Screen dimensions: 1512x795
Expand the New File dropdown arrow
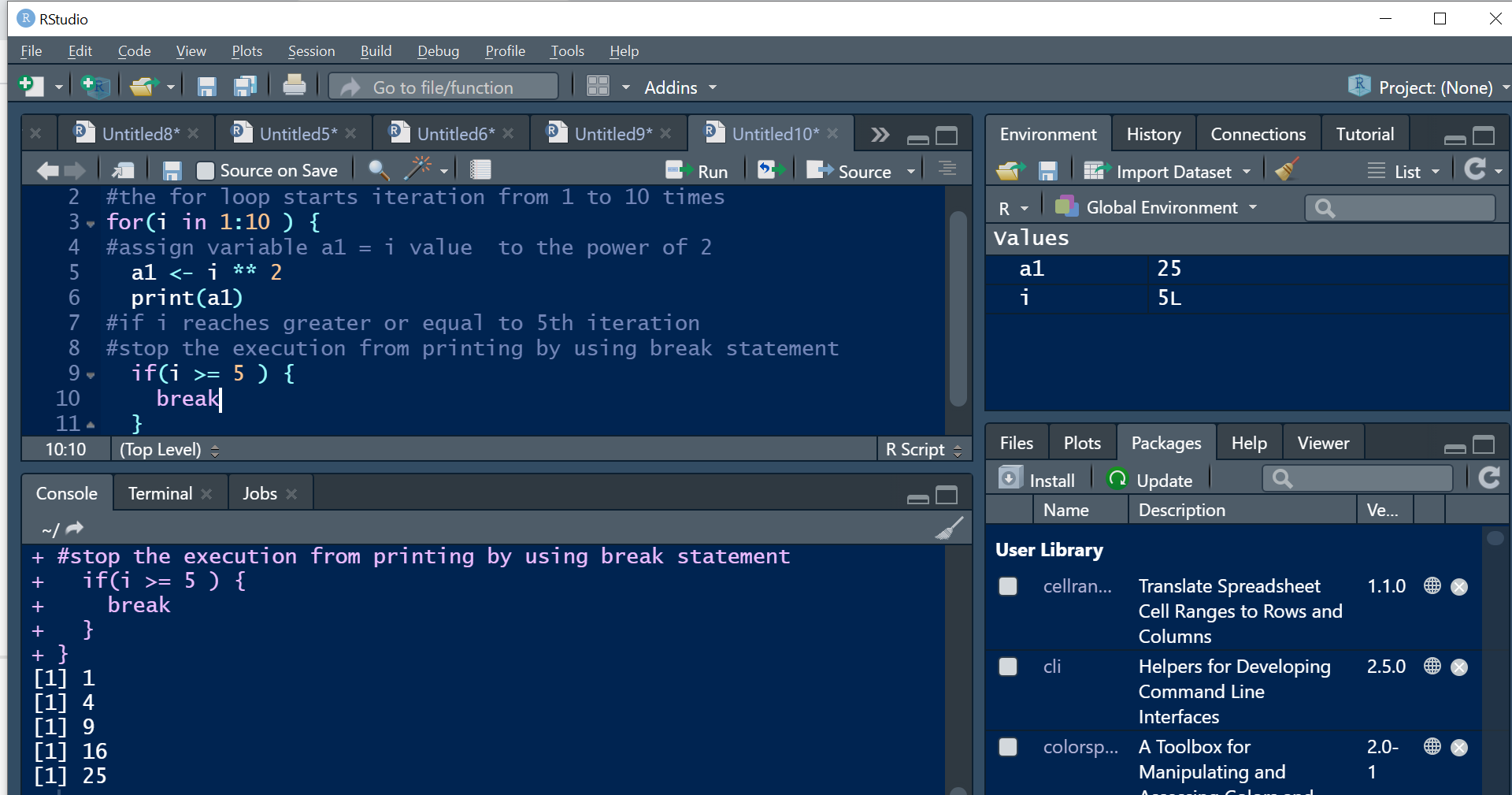(x=58, y=87)
